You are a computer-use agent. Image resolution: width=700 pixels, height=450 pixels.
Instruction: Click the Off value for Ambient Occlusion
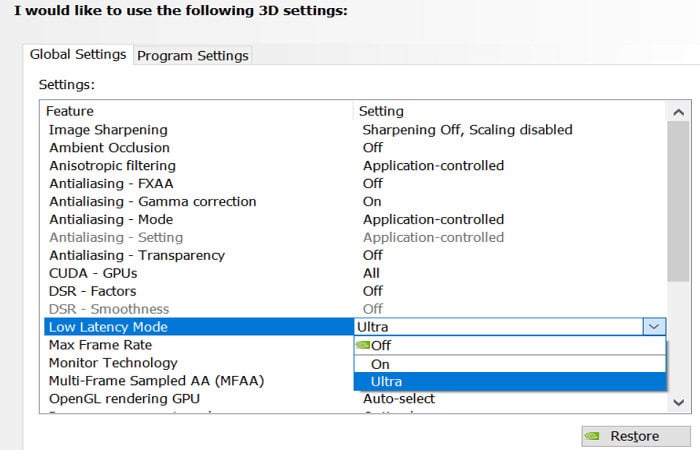(373, 148)
